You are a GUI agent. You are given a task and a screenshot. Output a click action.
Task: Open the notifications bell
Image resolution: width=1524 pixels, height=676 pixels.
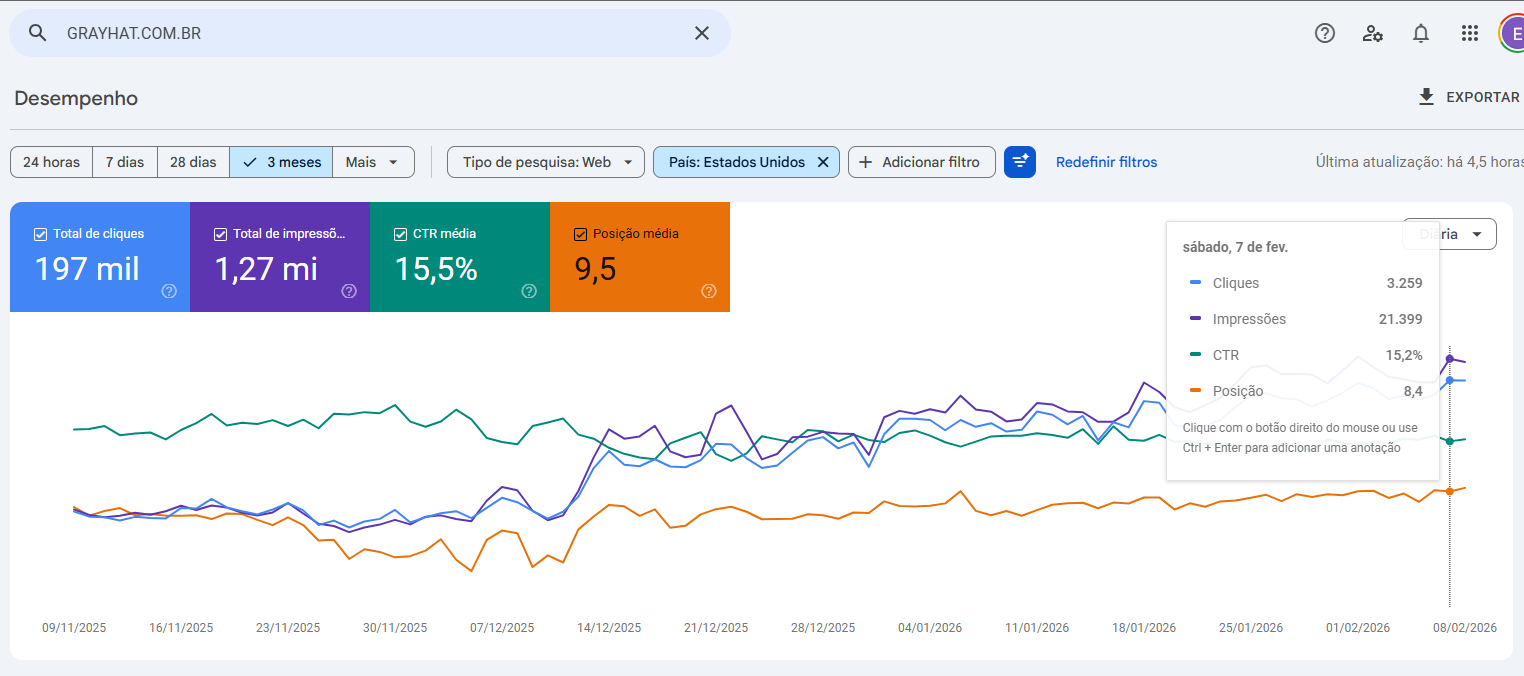[1421, 33]
